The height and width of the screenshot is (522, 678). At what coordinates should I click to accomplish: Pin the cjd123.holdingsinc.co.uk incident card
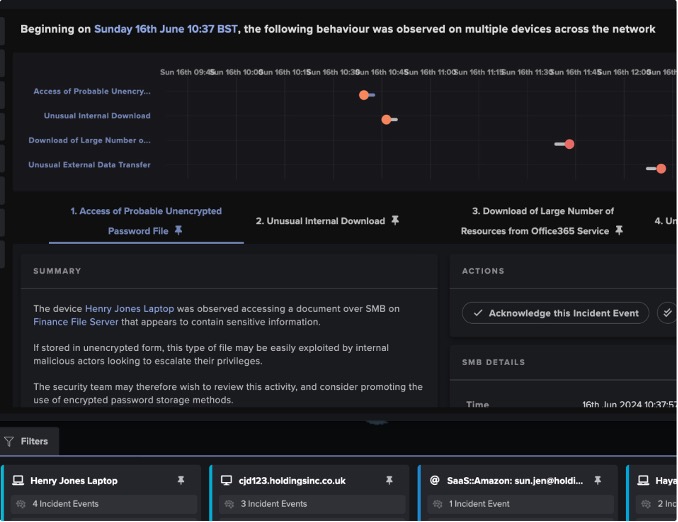coord(389,481)
